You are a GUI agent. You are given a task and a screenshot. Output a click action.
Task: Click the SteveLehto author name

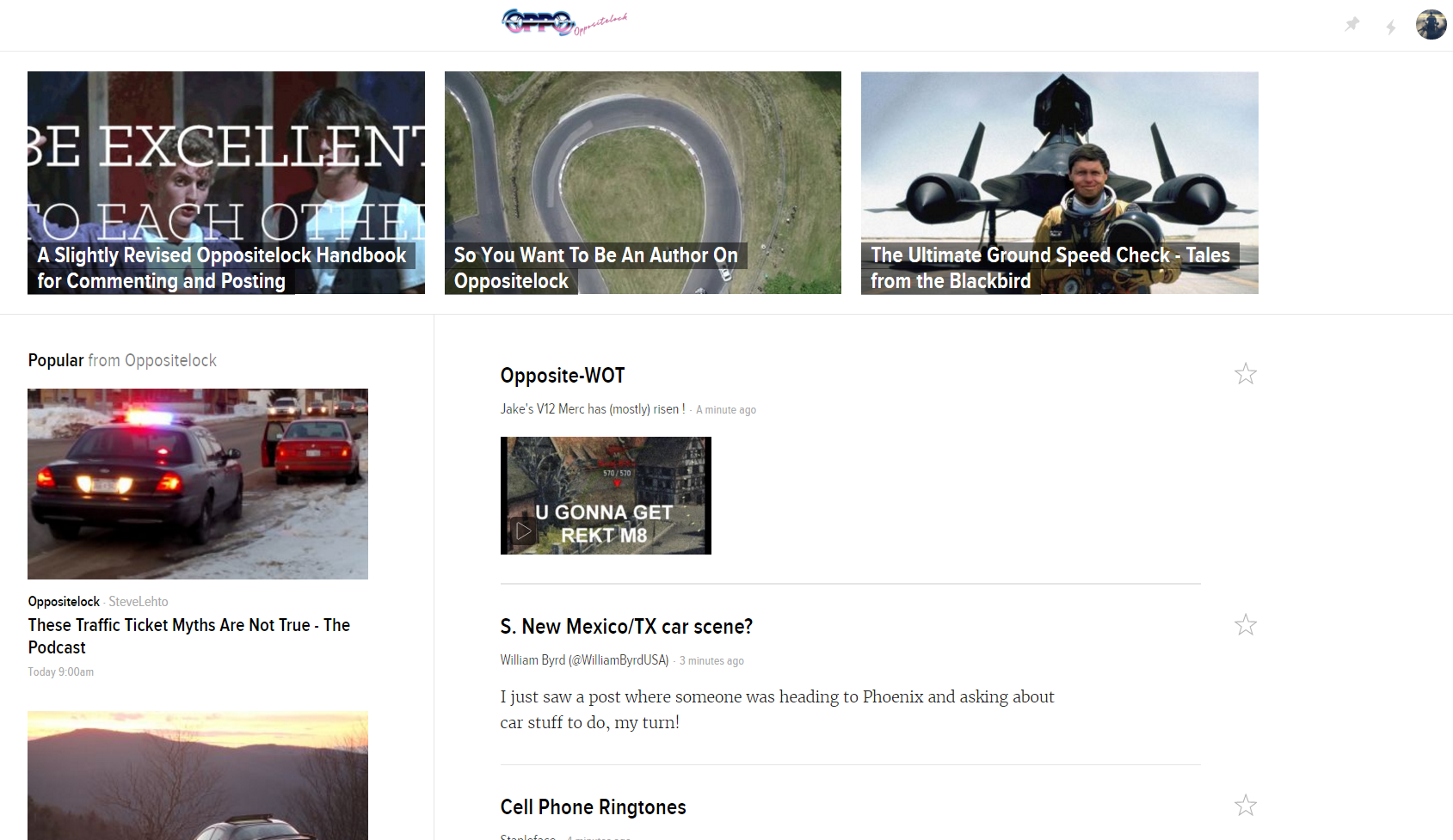click(x=139, y=602)
